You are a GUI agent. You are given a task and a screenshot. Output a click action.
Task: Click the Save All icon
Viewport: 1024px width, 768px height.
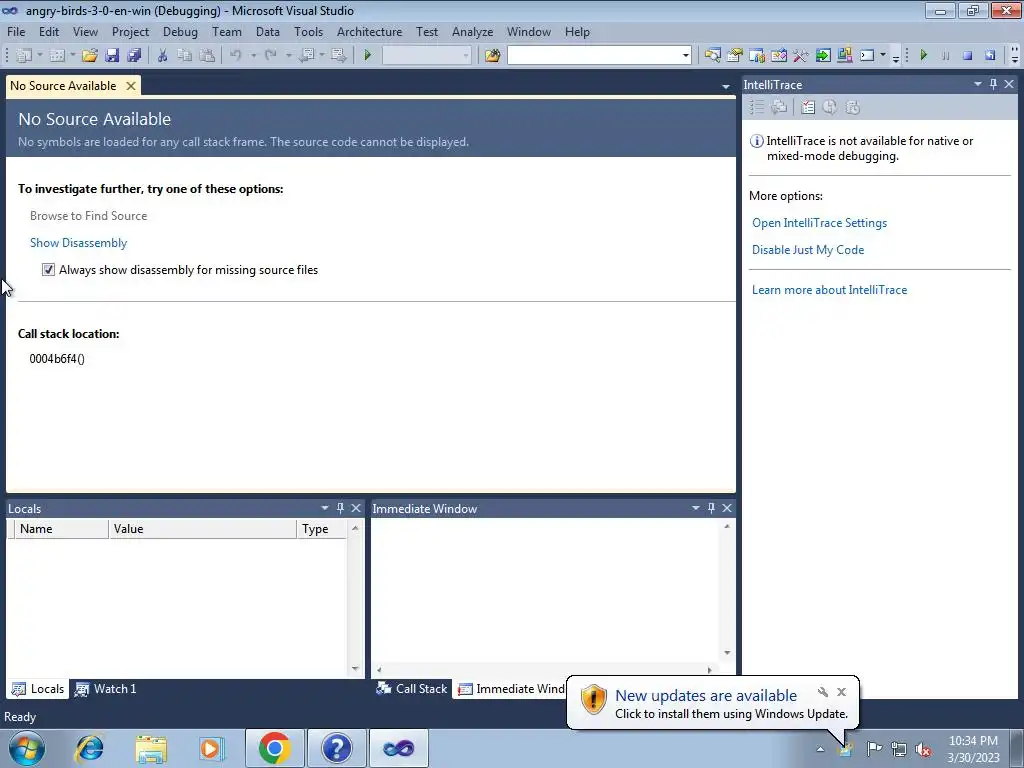[x=135, y=56]
